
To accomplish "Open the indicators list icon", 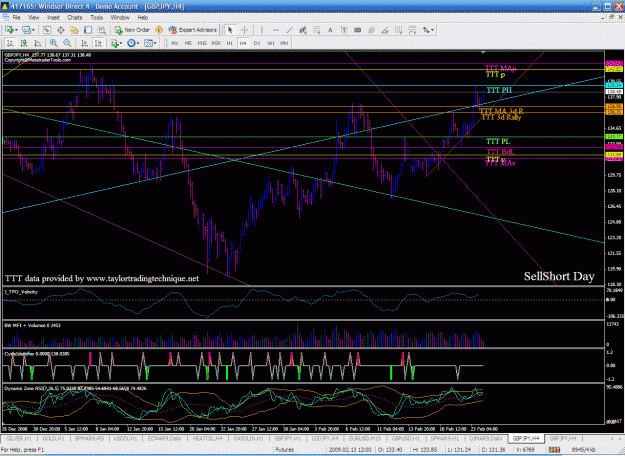I will [x=115, y=43].
